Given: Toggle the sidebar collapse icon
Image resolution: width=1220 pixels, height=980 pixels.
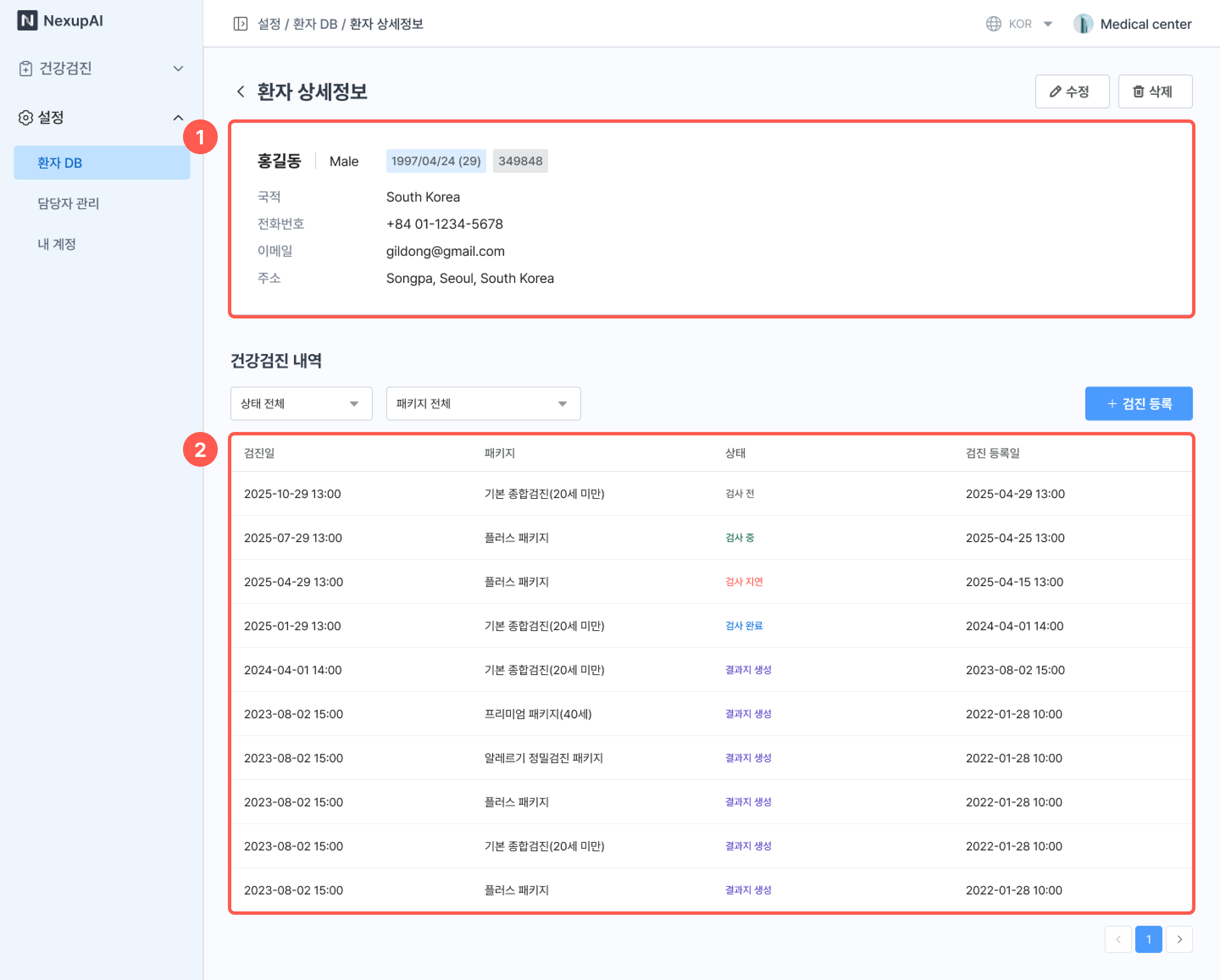Looking at the screenshot, I should pos(241,24).
